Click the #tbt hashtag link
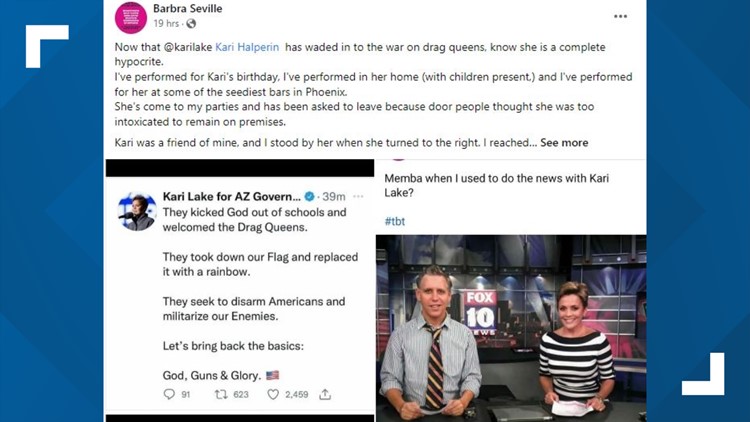The height and width of the screenshot is (422, 750). tap(395, 221)
